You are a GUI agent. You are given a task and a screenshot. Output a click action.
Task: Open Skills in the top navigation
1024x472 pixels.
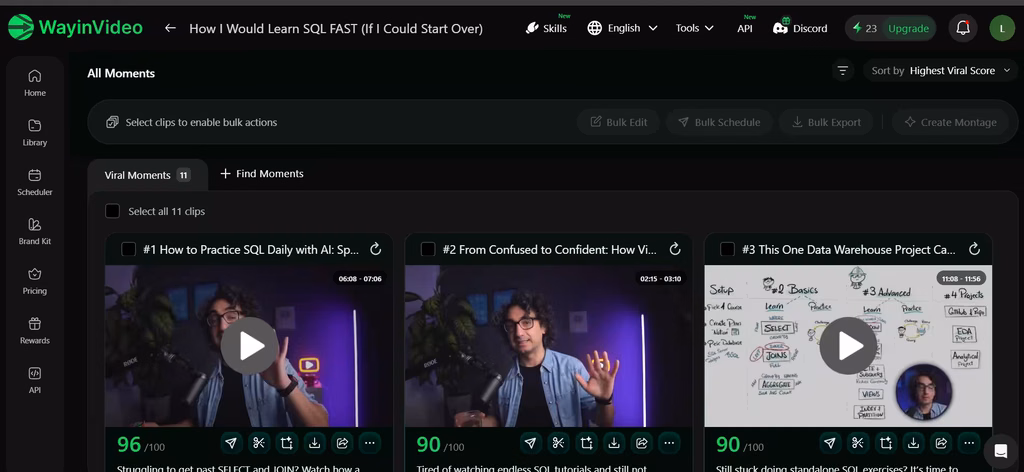click(x=547, y=28)
